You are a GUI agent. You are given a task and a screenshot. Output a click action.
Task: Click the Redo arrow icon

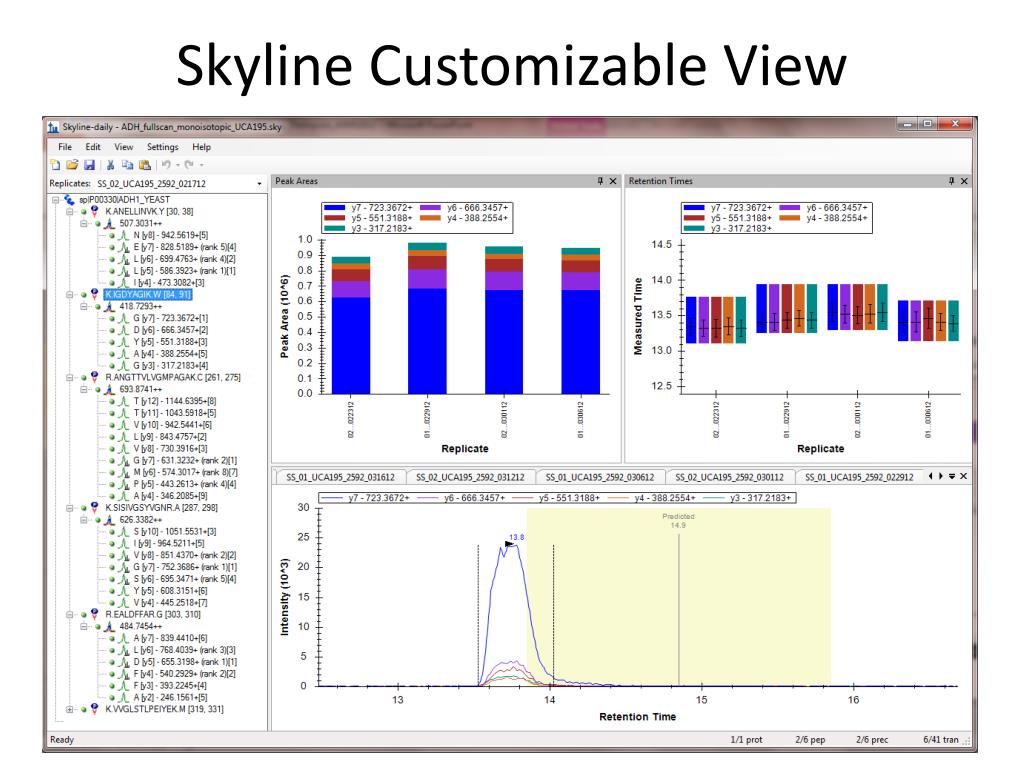189,165
